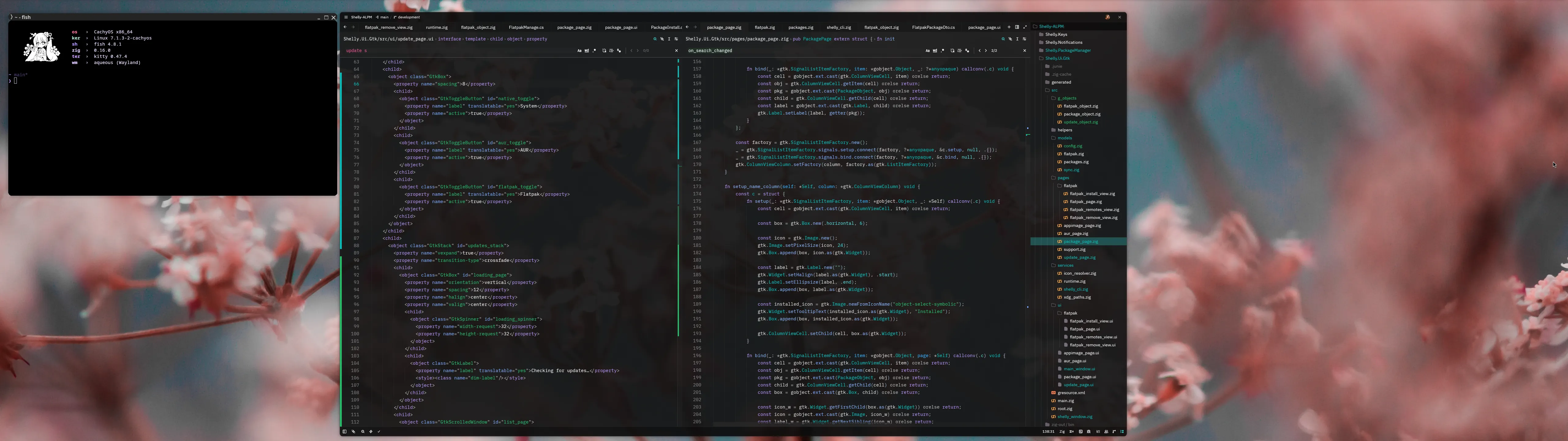
Task: Go to next match in right search bar
Action: click(x=986, y=51)
